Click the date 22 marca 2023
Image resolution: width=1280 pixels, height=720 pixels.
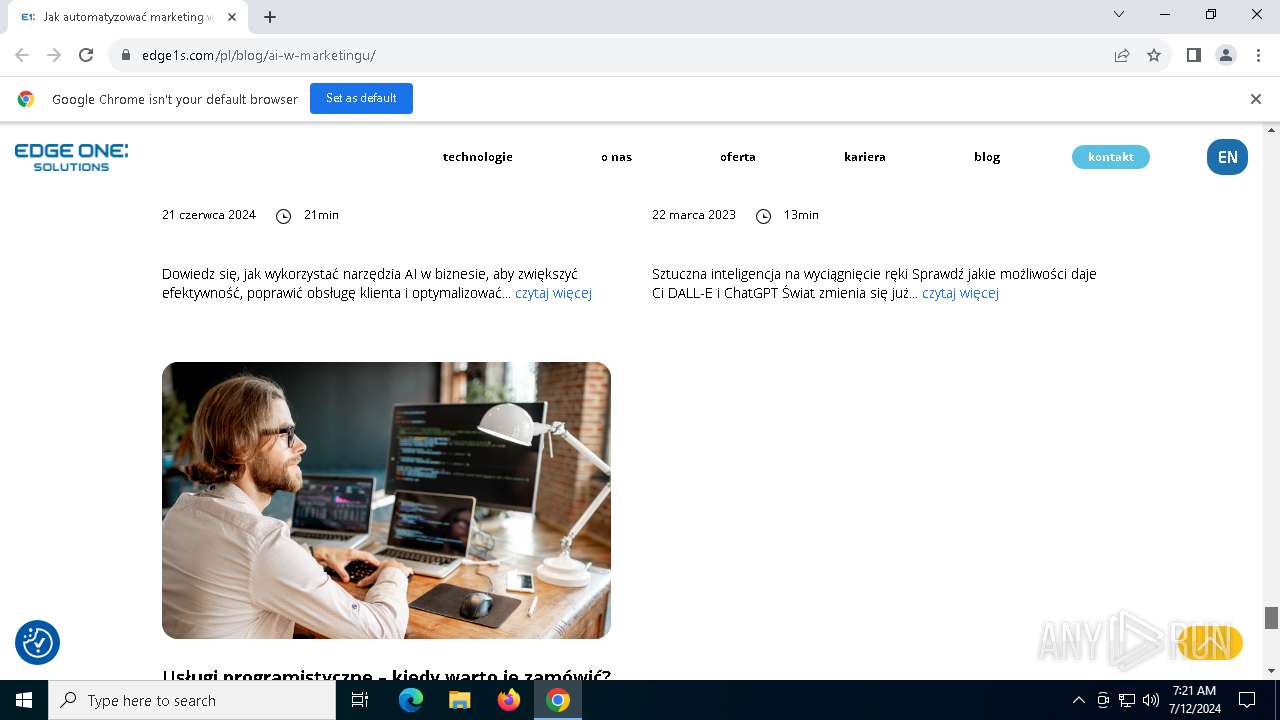pyautogui.click(x=694, y=215)
